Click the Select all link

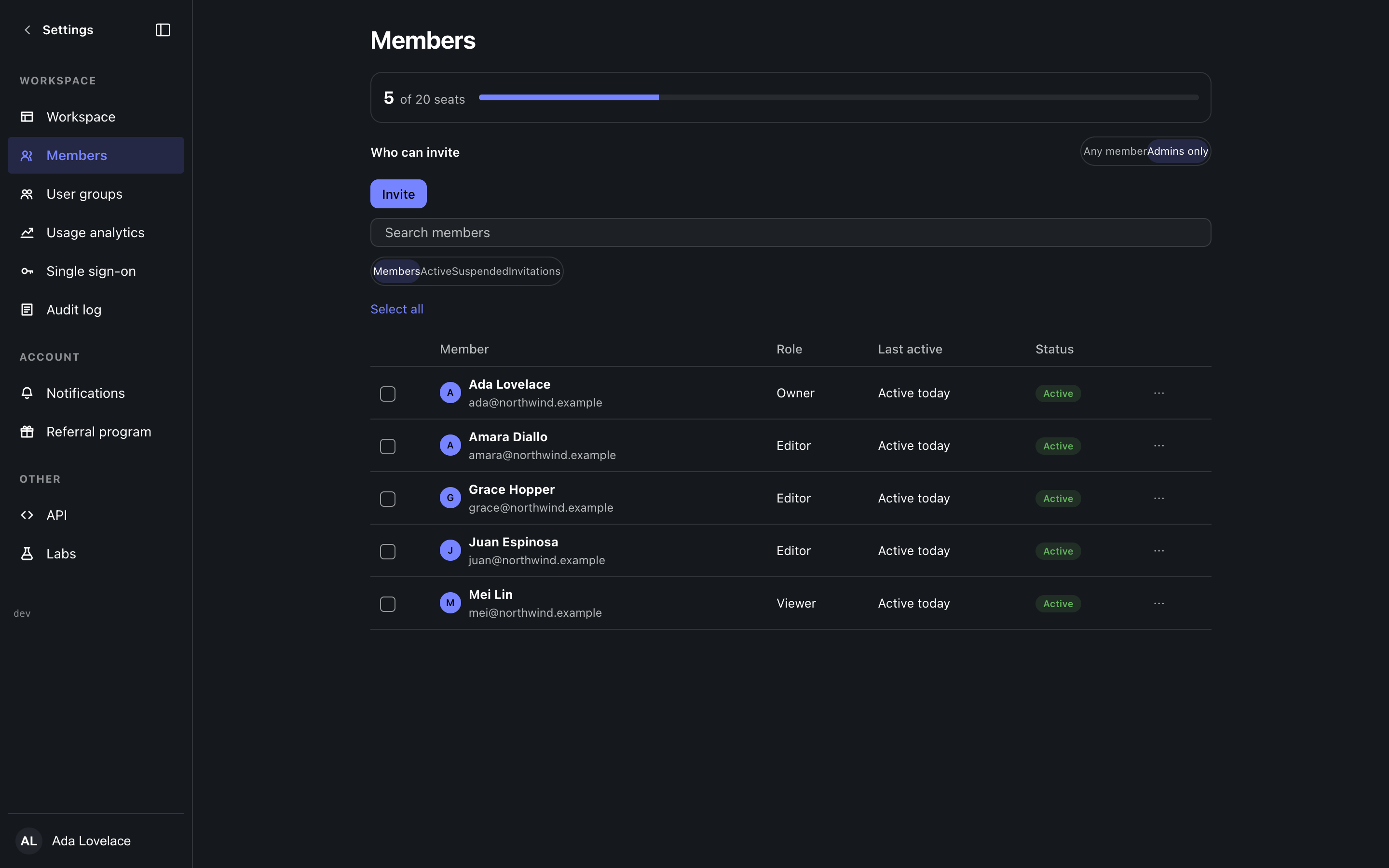click(396, 309)
